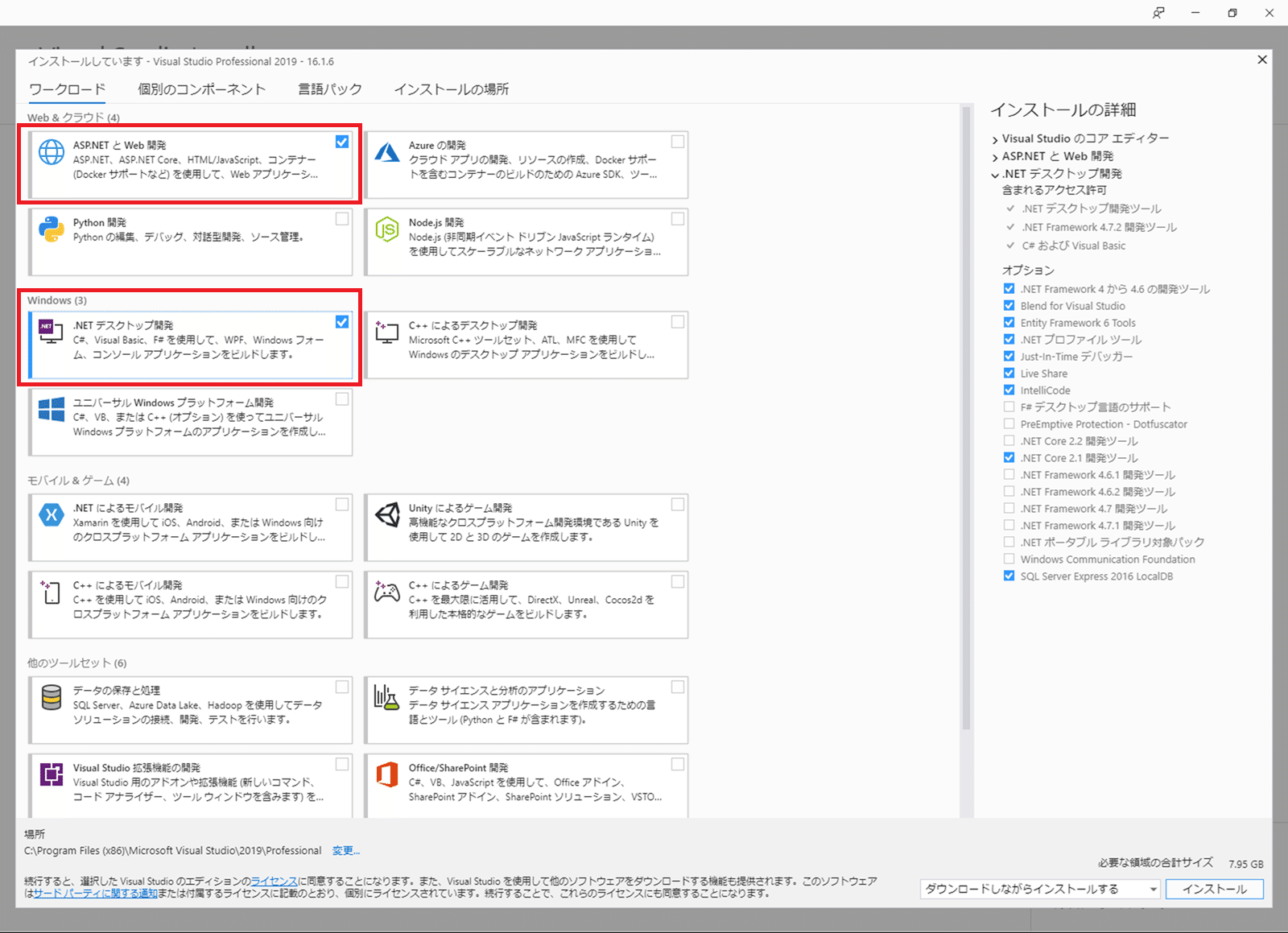Open the third-party notices link
This screenshot has width=1288, height=933.
point(96,894)
